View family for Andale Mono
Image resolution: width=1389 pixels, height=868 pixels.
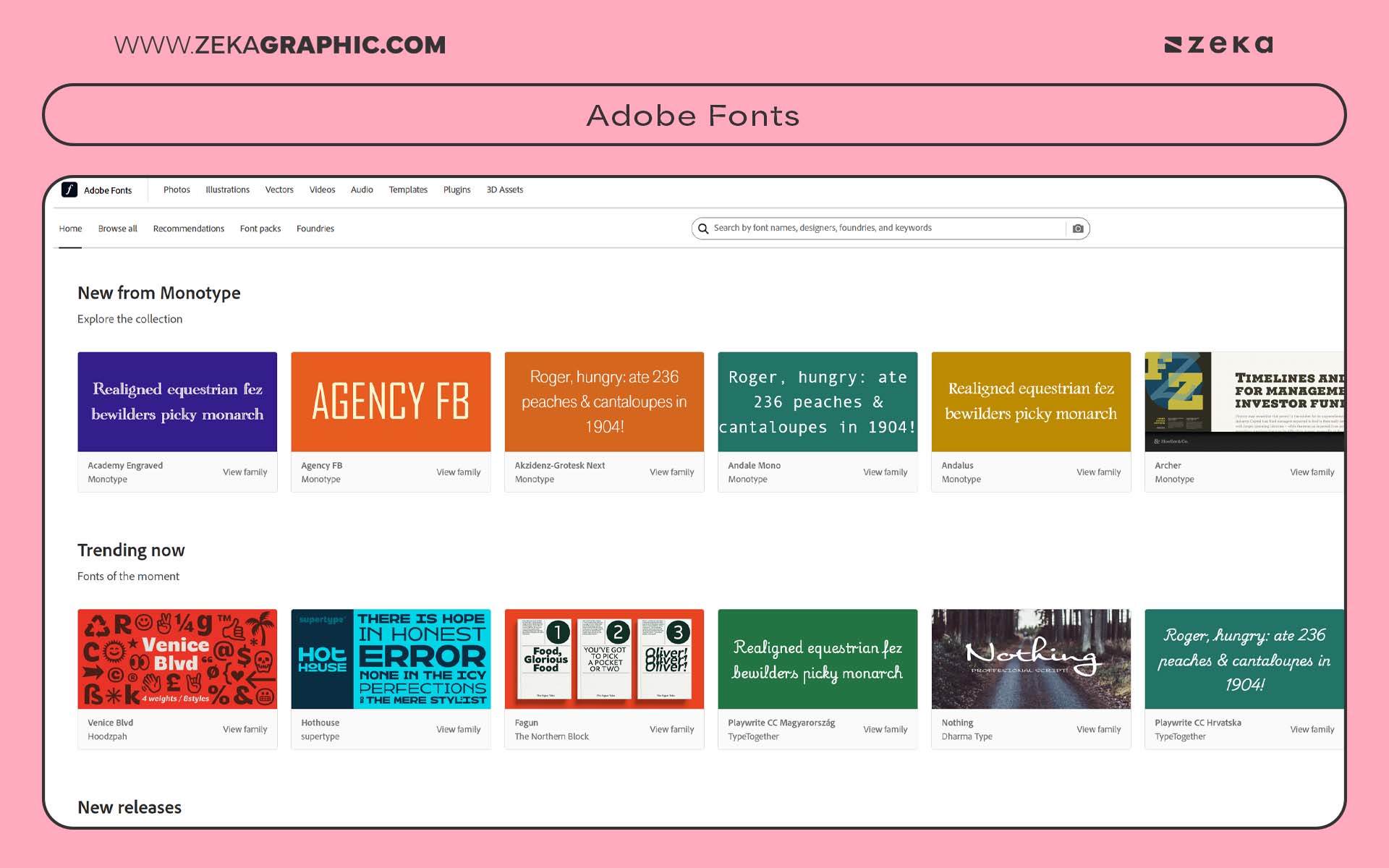pos(885,472)
